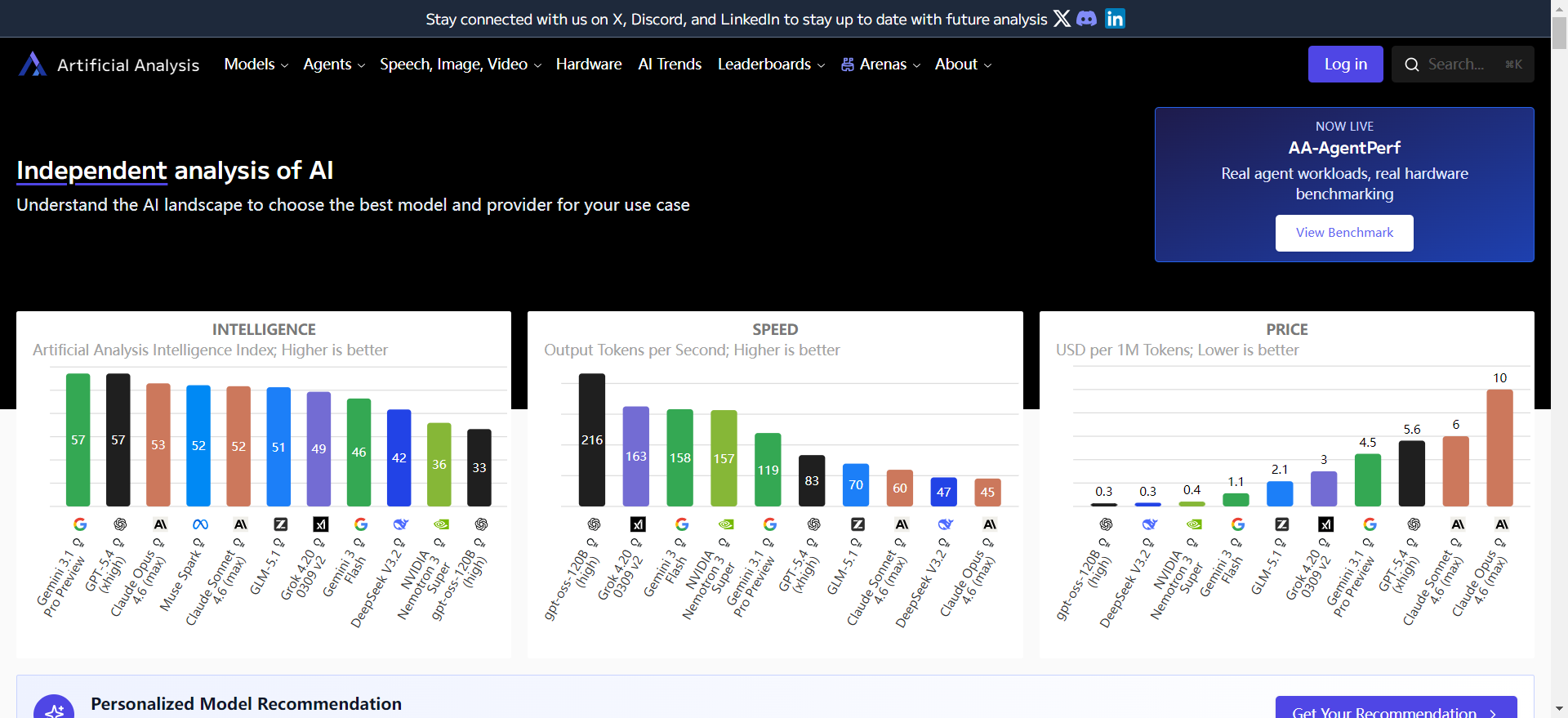Screen dimensions: 1568x718
Task: Click Get Your Recommendation button
Action: [1395, 709]
